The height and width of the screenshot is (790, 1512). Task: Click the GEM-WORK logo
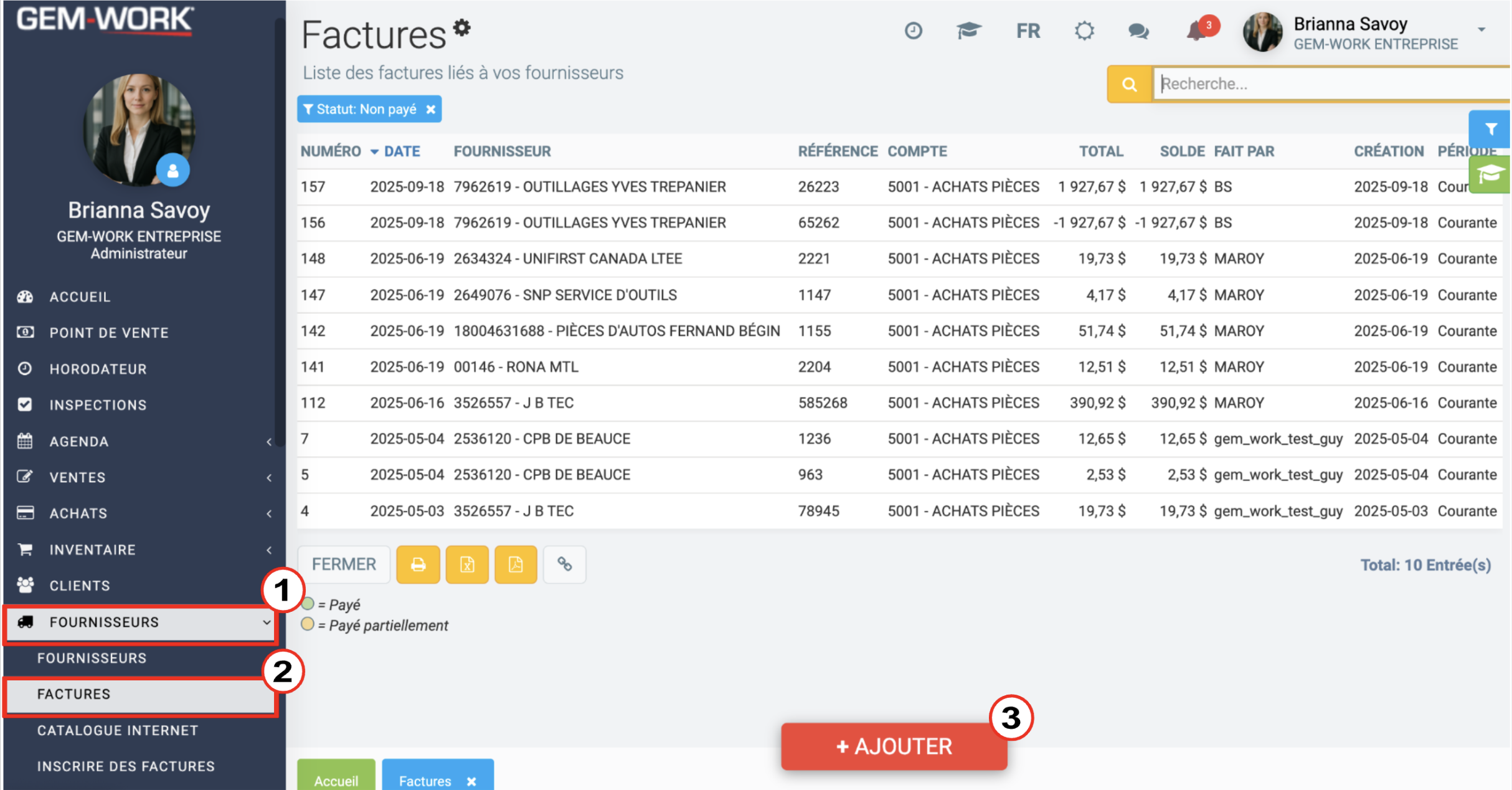click(x=105, y=20)
